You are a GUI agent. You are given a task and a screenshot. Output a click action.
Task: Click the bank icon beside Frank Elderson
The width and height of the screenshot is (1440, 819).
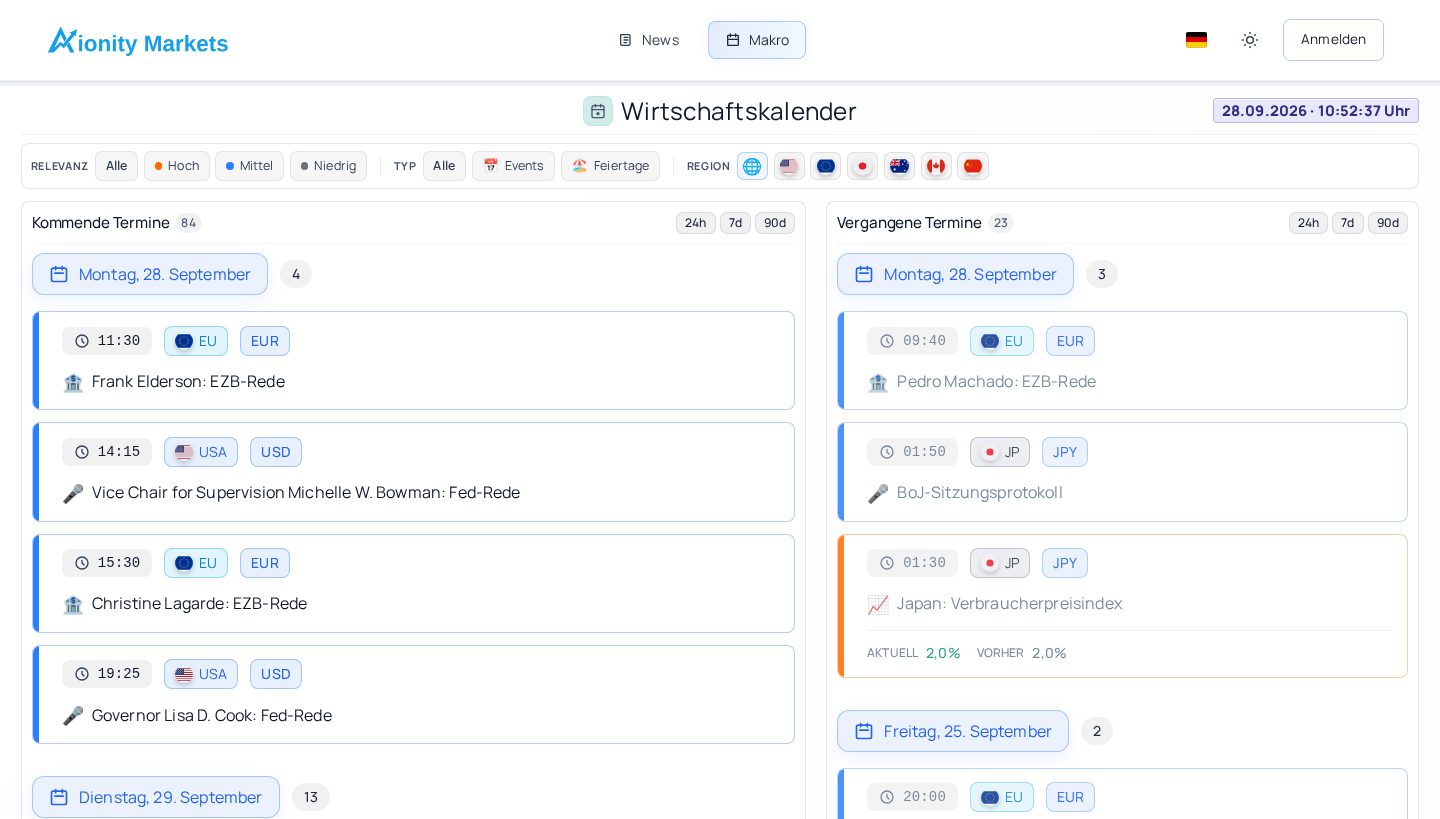click(73, 382)
